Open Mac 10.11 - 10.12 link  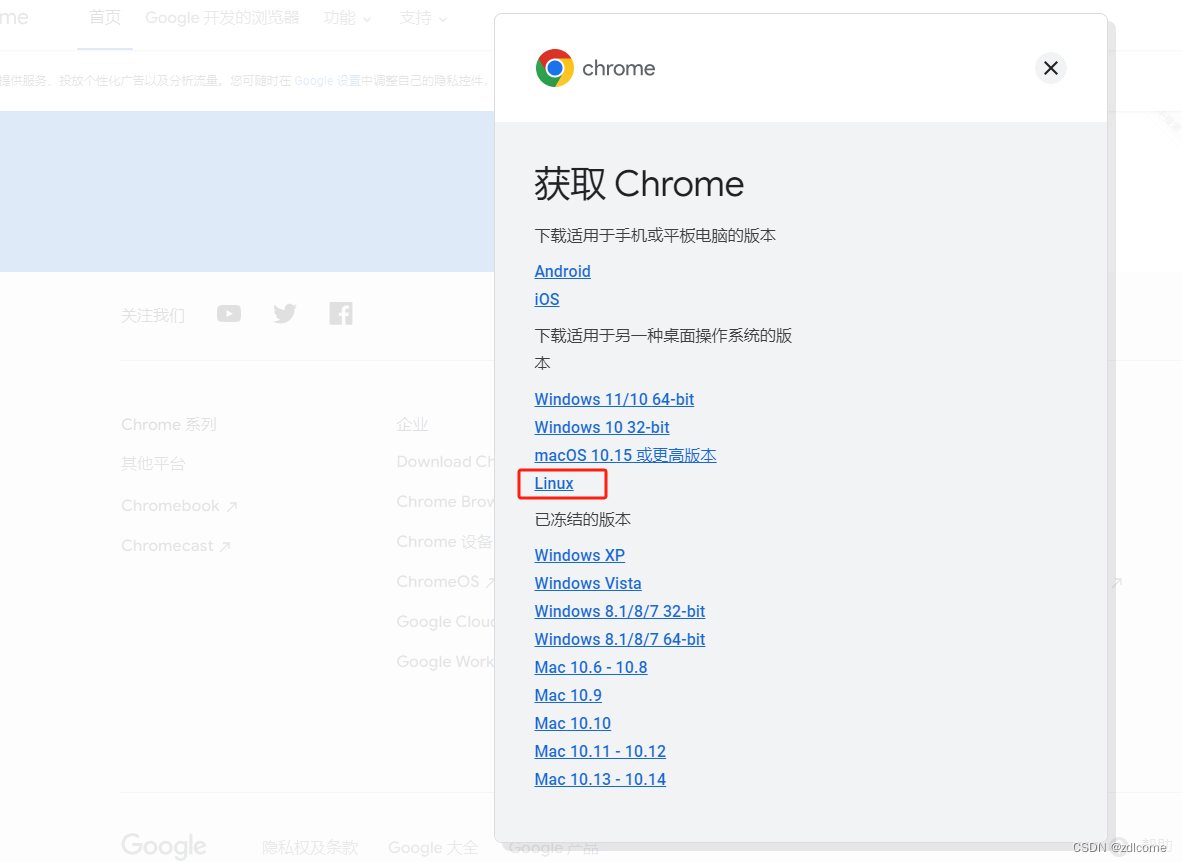tap(600, 751)
